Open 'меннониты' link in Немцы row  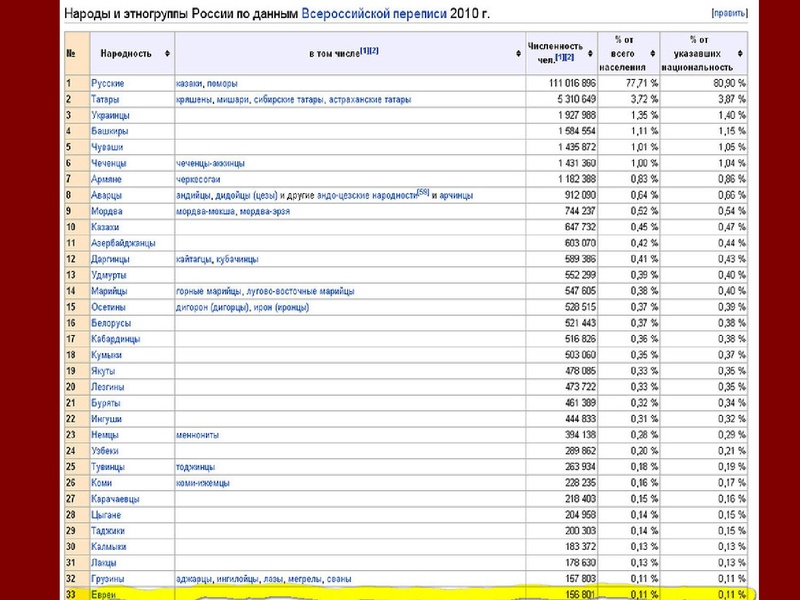click(201, 435)
